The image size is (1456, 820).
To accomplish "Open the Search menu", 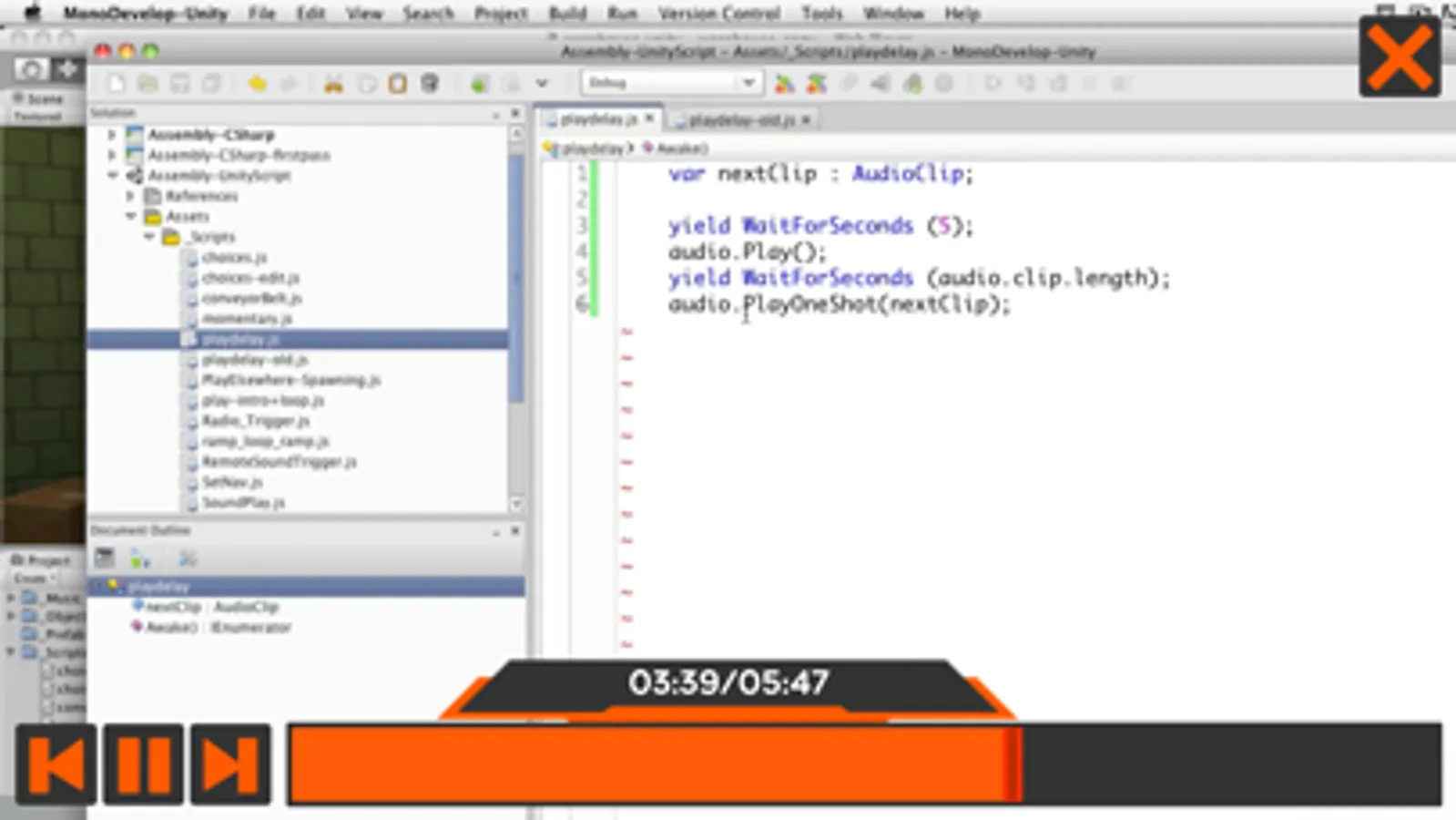I will click(428, 14).
